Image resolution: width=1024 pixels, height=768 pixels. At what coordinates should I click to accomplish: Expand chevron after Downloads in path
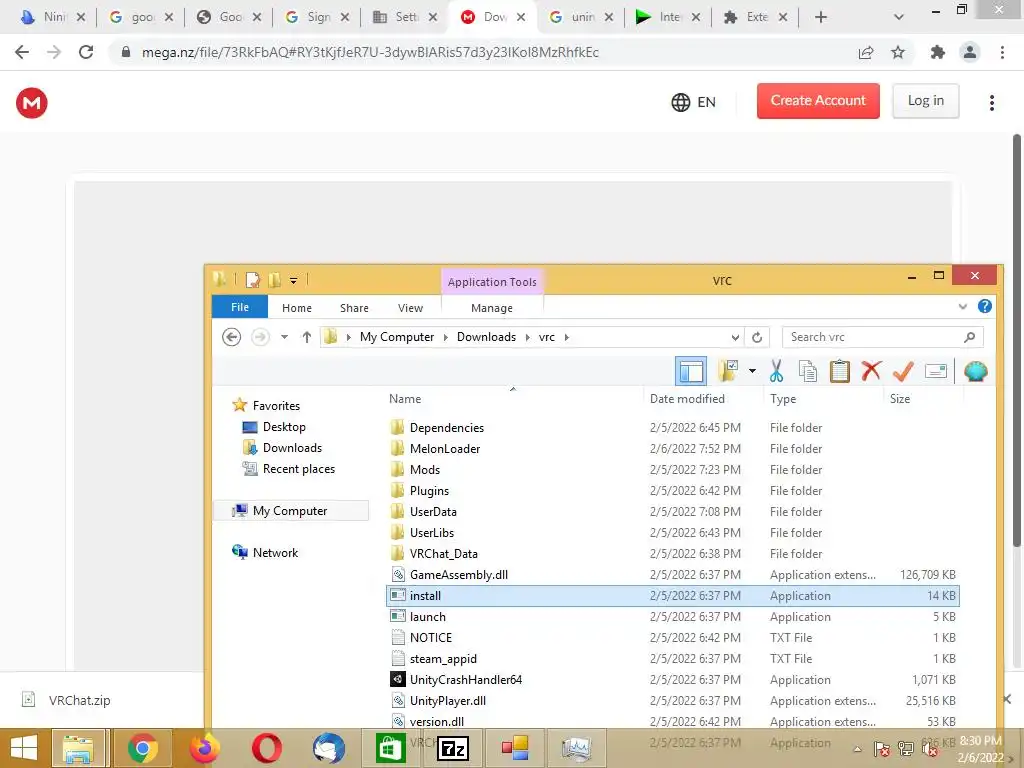point(527,337)
